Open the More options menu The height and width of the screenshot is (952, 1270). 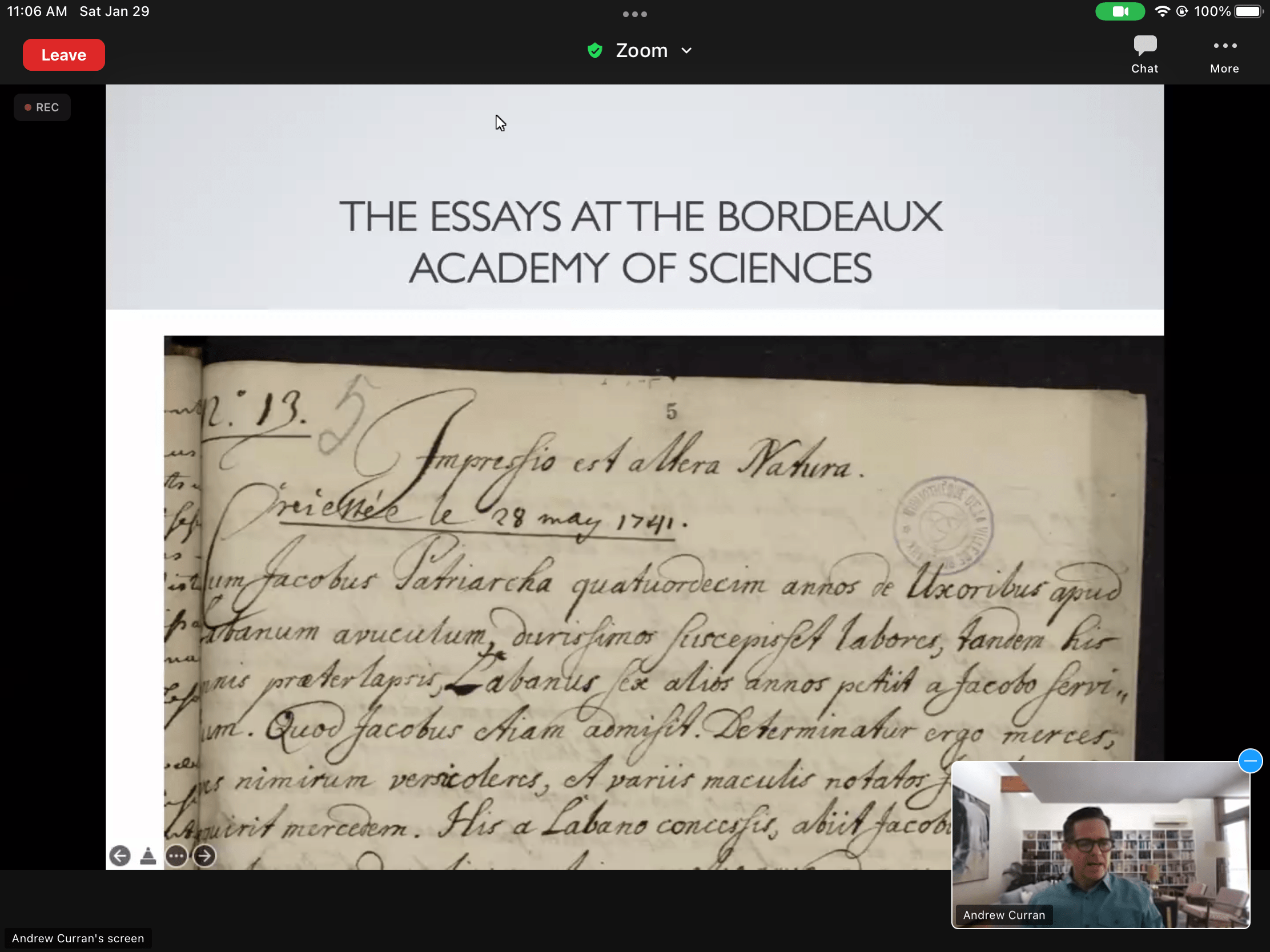coord(1224,55)
